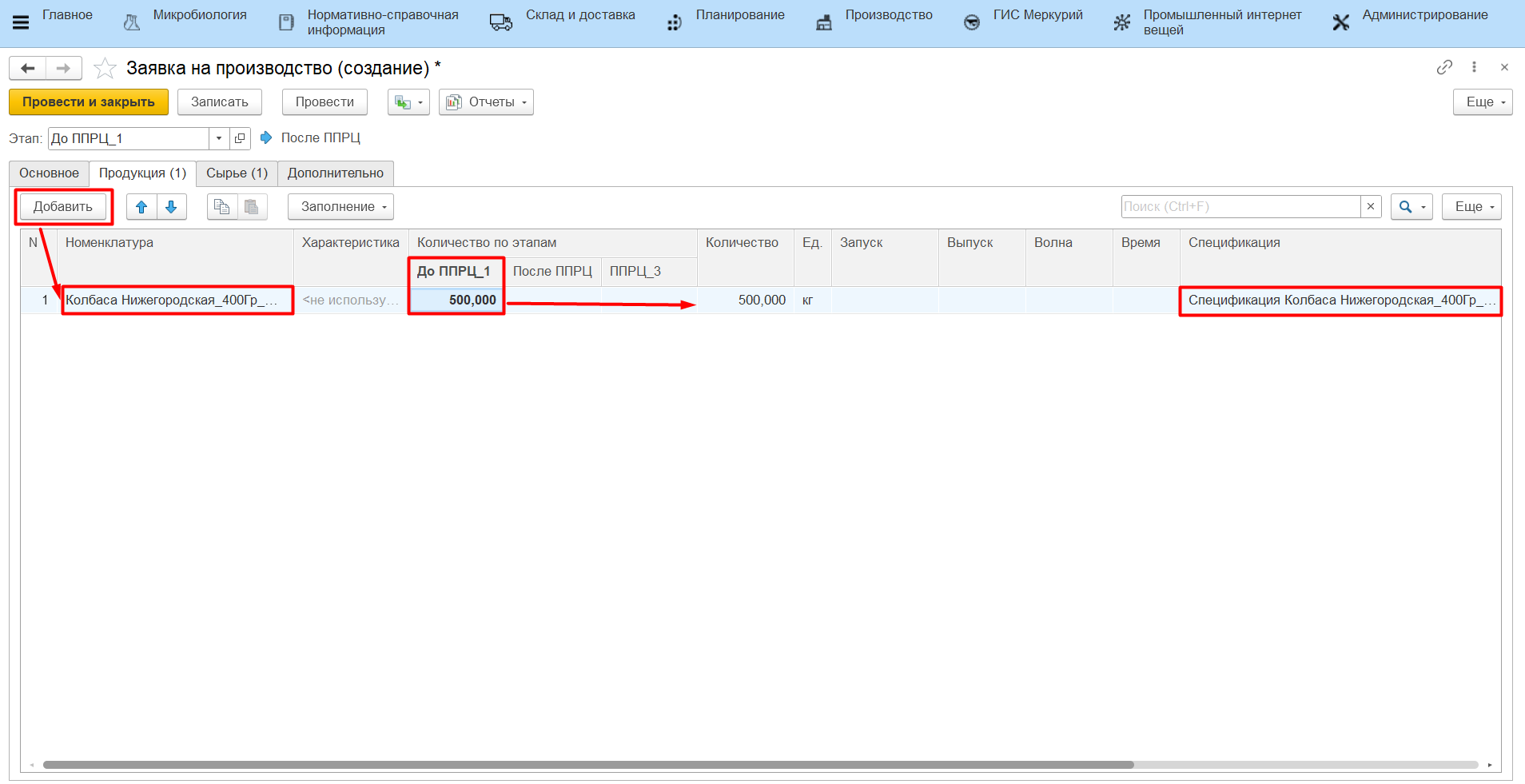Expand the Заполнение dropdown menu

tap(340, 207)
